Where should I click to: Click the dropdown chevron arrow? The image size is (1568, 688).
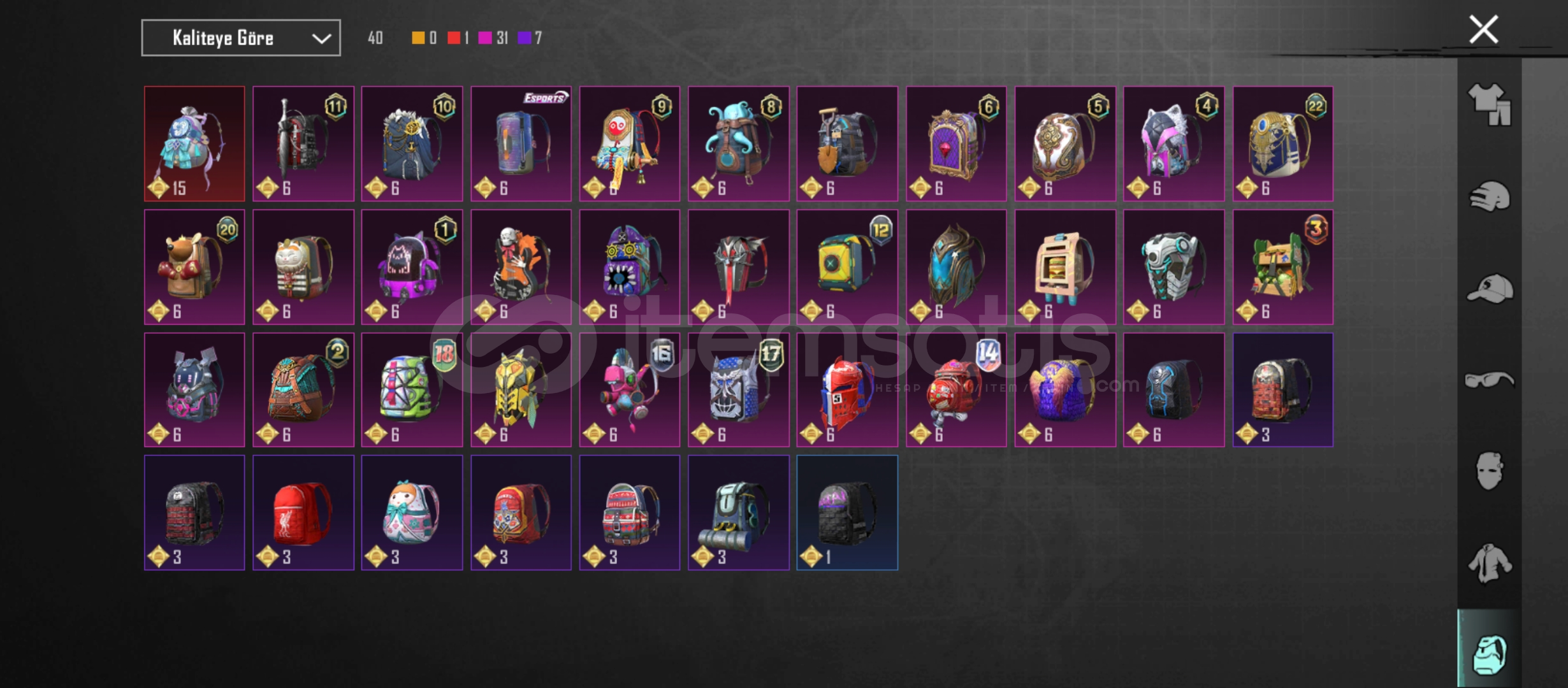321,39
